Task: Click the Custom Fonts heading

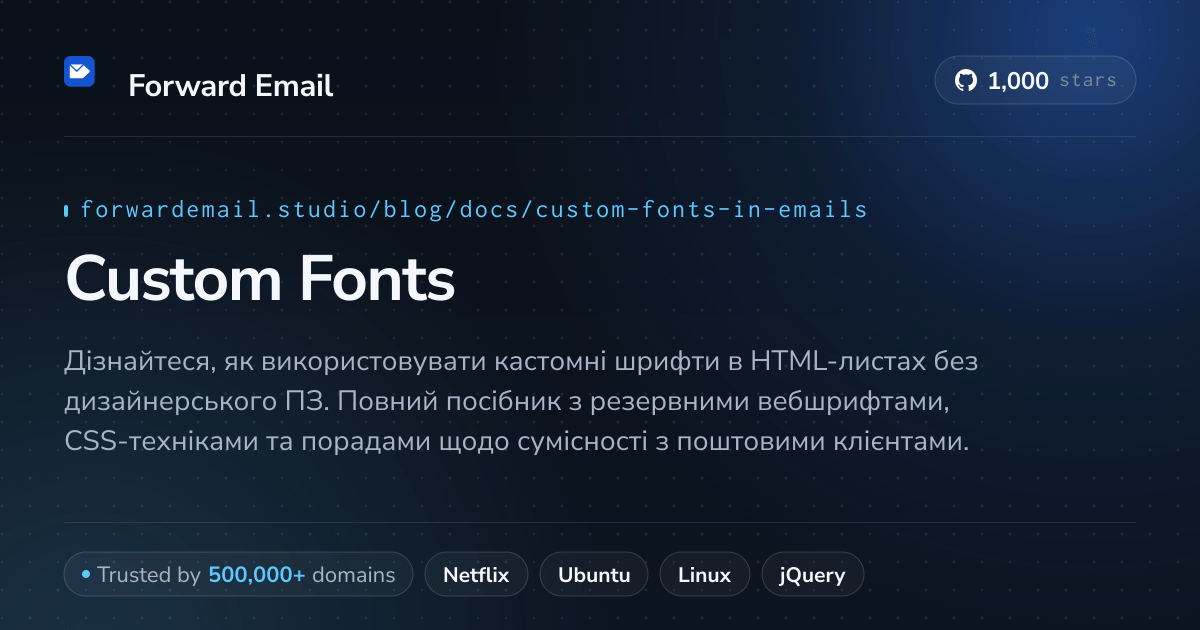Action: (x=260, y=279)
